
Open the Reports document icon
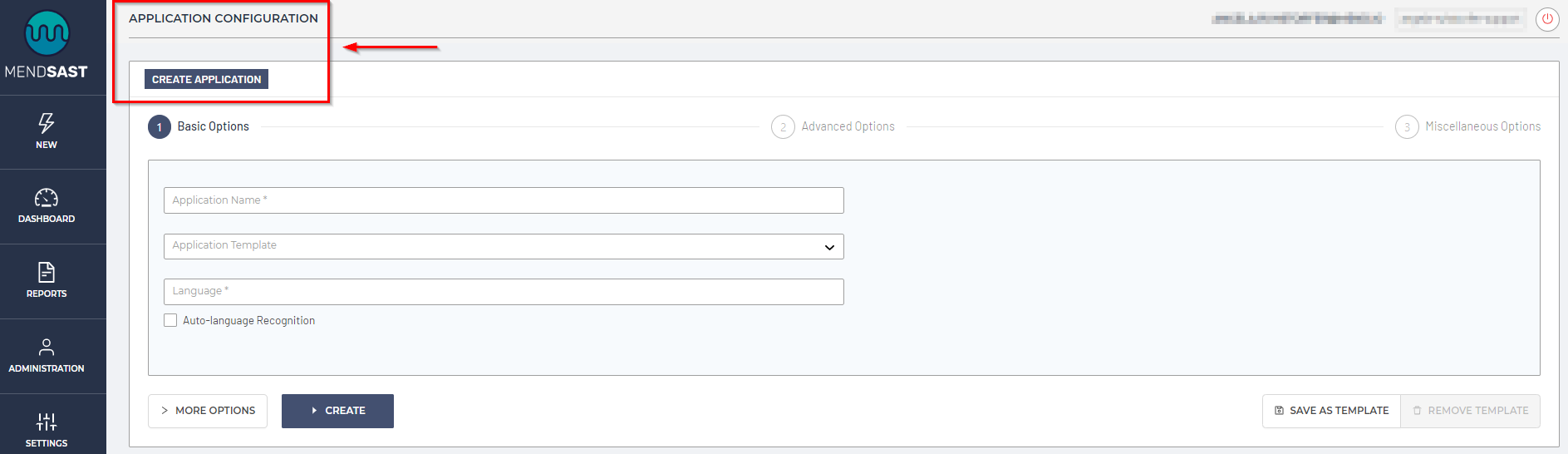[47, 273]
